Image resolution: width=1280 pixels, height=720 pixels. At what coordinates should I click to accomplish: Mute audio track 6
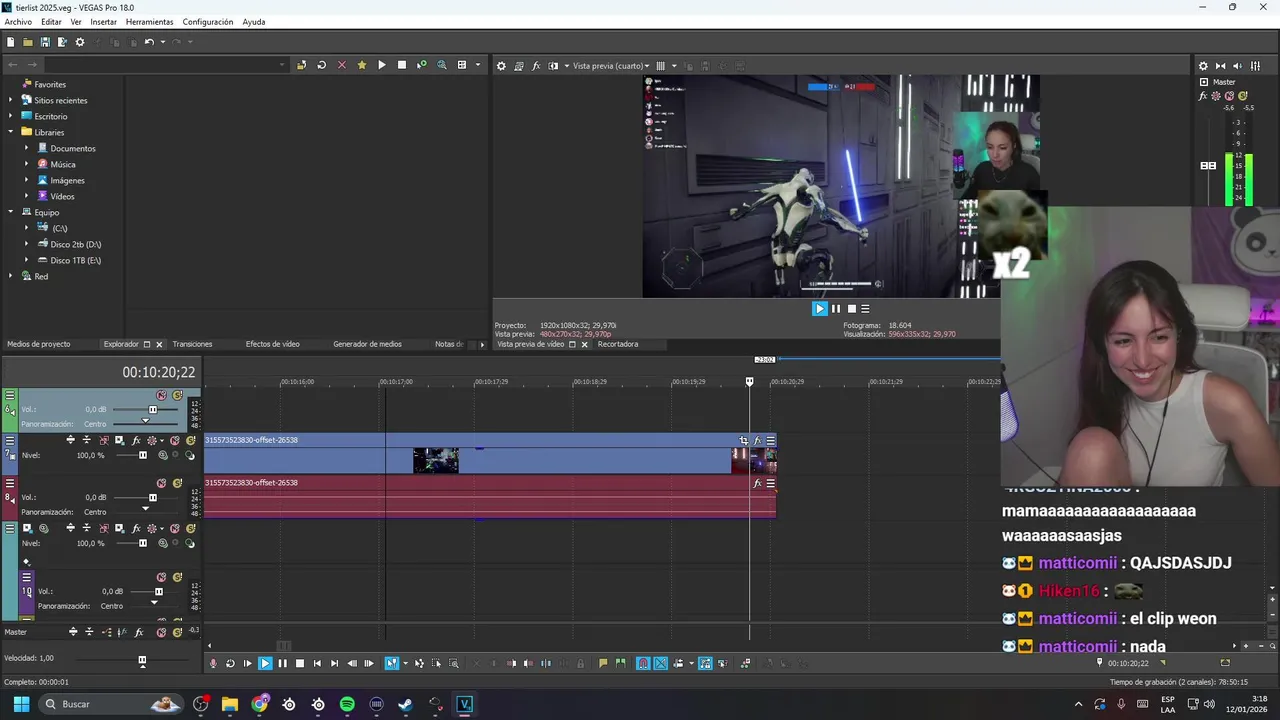(x=161, y=396)
